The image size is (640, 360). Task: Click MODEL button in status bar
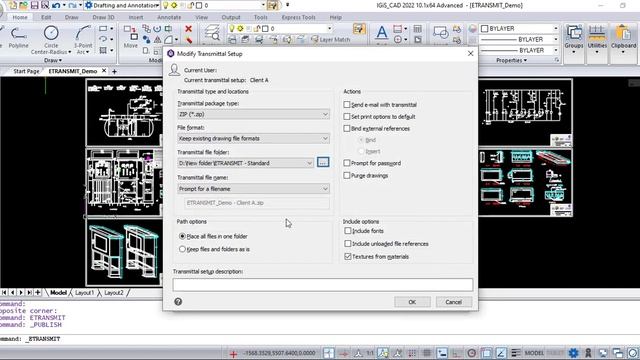[x=534, y=353]
